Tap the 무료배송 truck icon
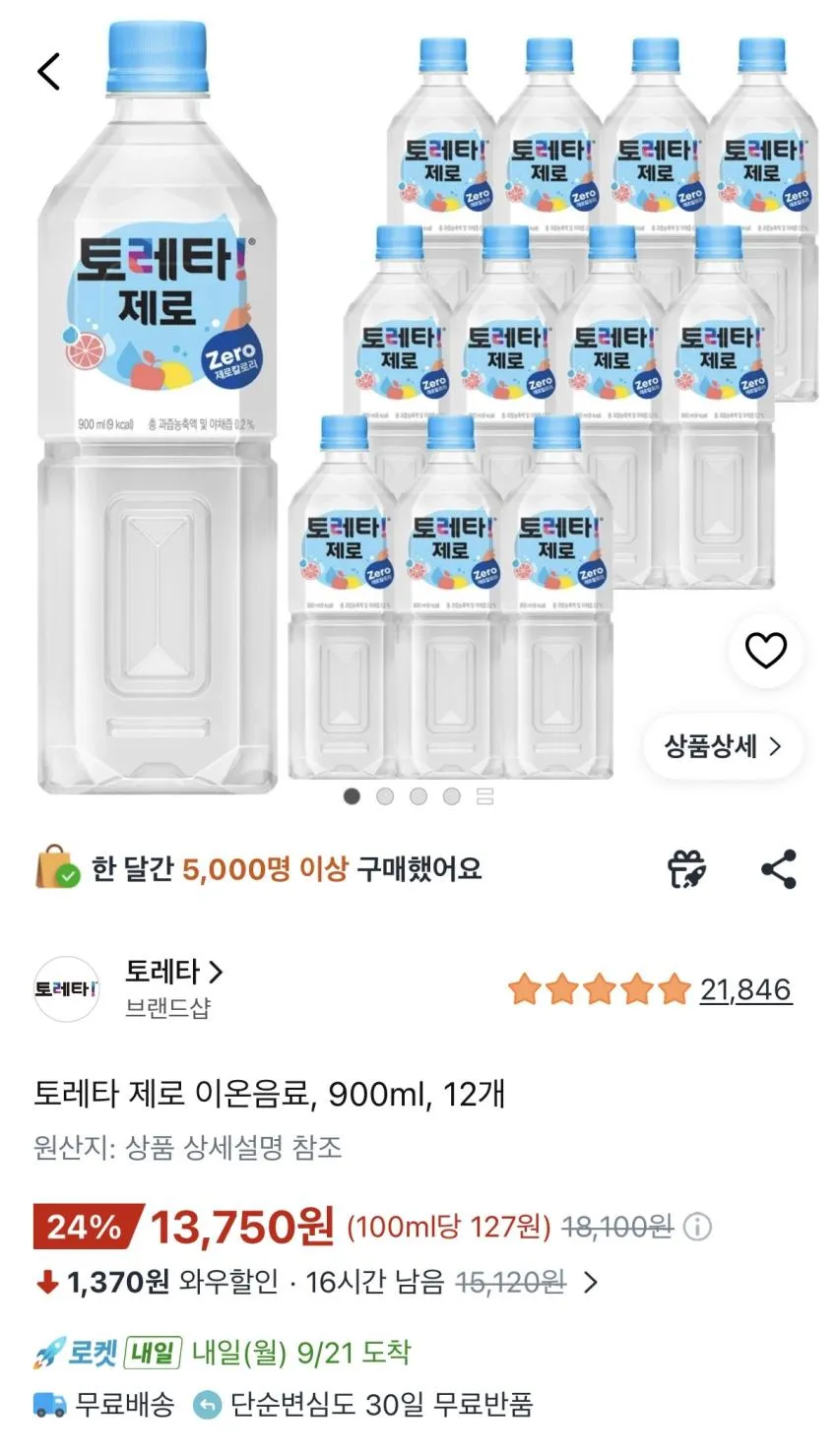Screen dimensions: 837x1456 [x=49, y=1405]
